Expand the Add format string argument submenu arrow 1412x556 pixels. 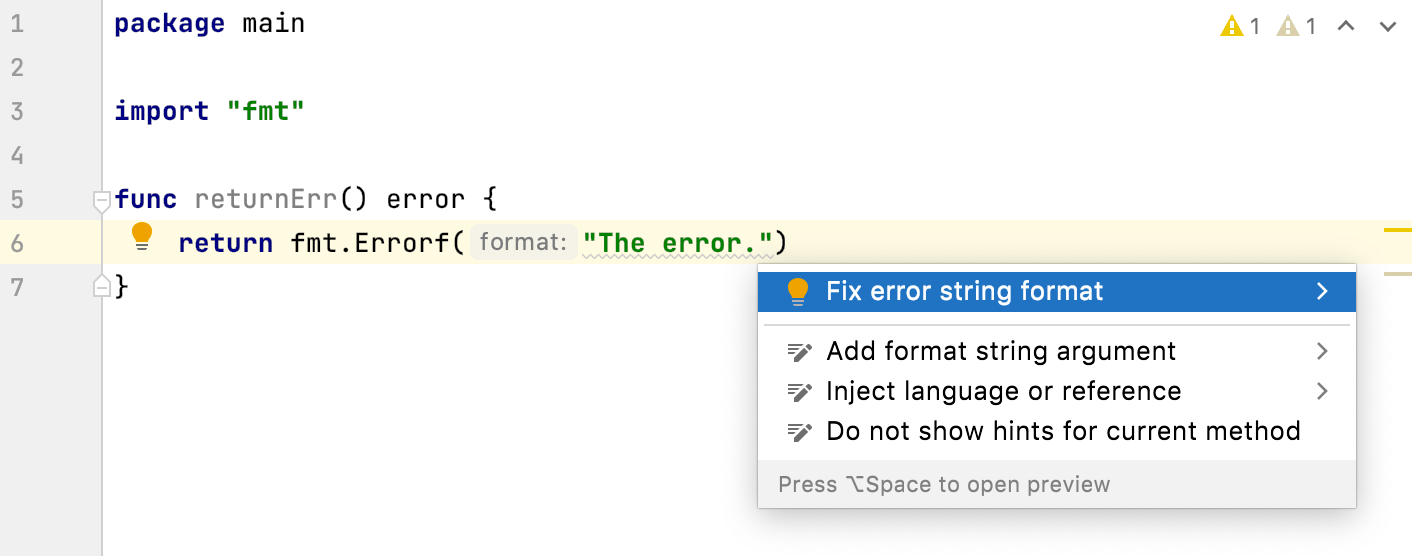pos(1322,352)
